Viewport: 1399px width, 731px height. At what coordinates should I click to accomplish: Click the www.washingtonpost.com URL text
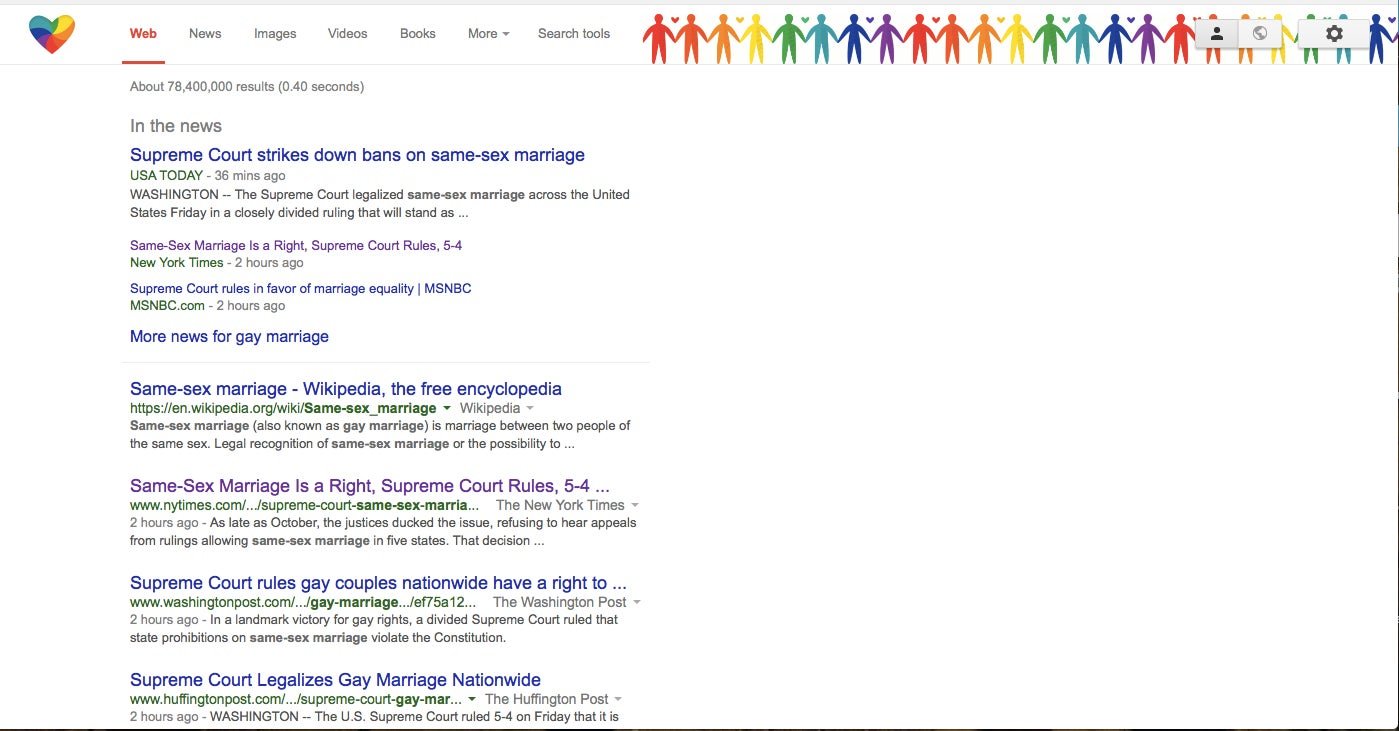coord(304,602)
